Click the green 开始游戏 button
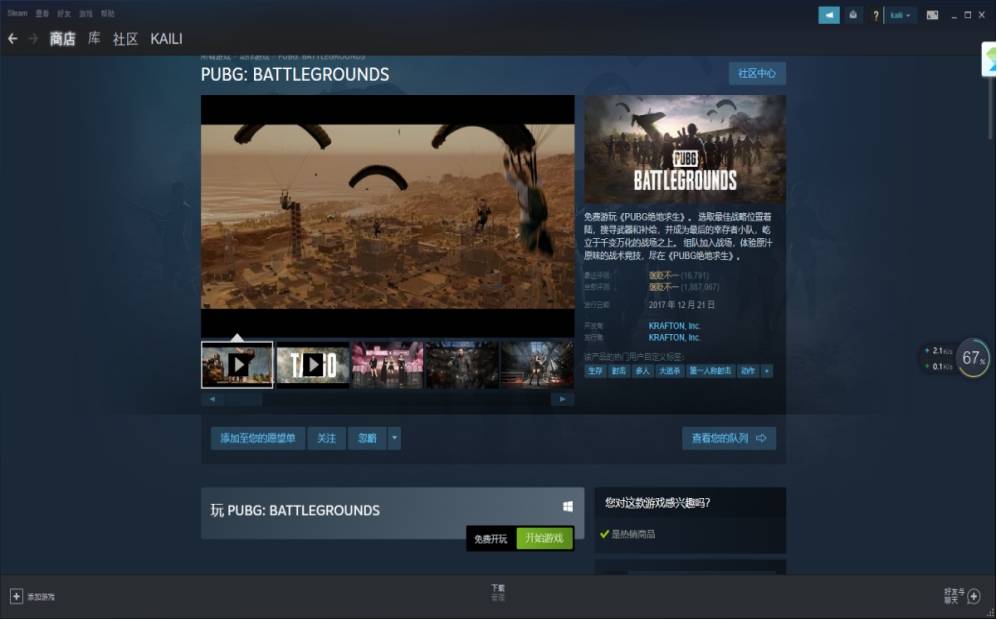This screenshot has height=620, width=997. pyautogui.click(x=544, y=539)
